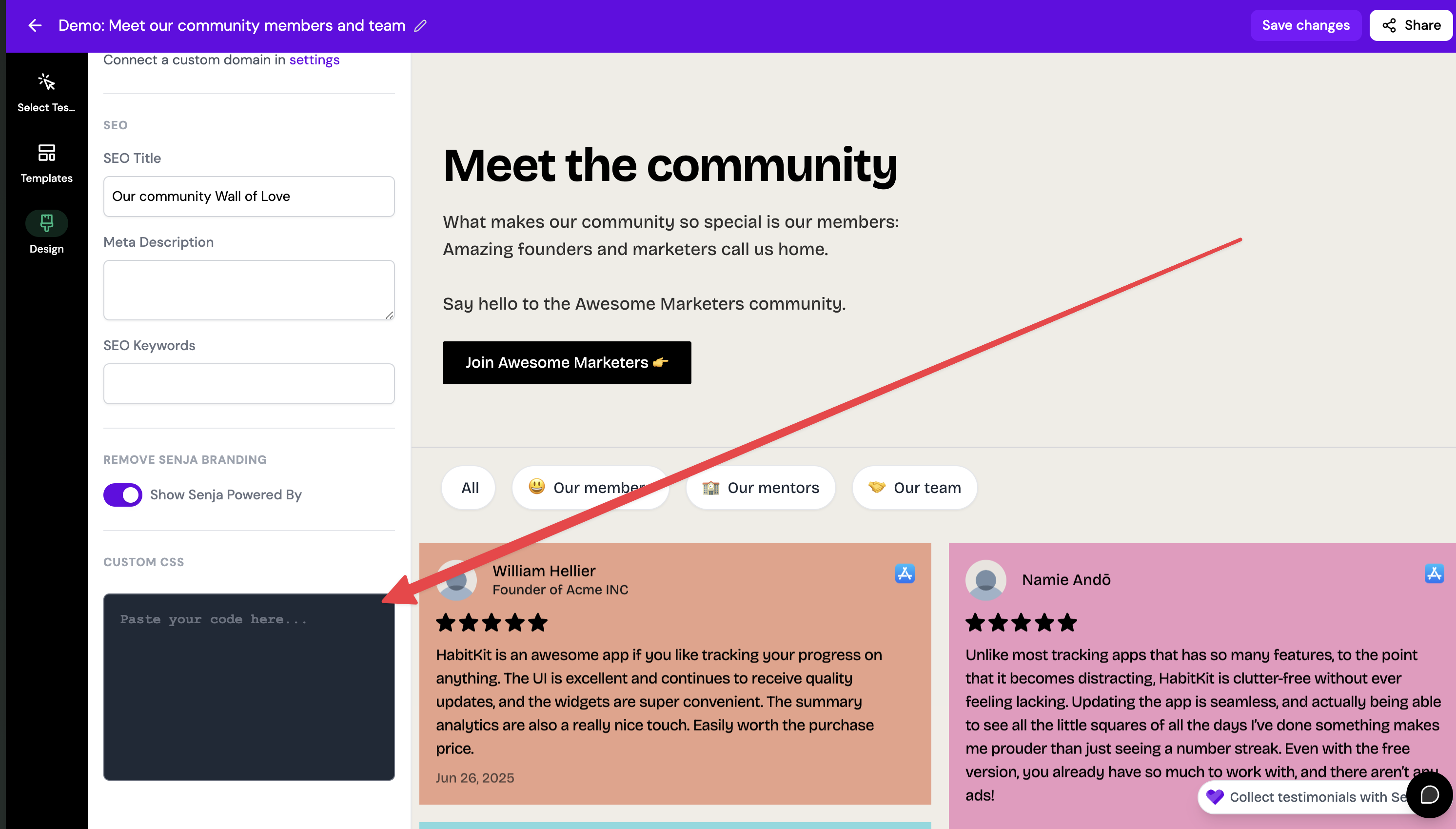Click the Namie Andō name text

point(1066,580)
